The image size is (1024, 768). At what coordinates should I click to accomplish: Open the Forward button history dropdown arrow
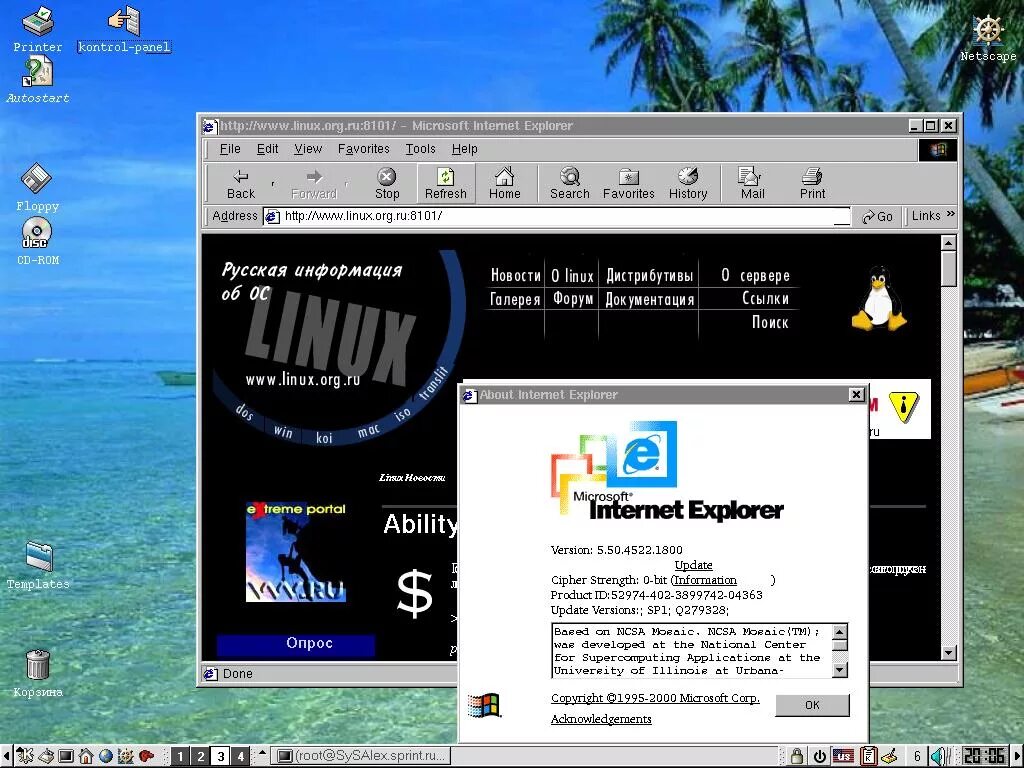tap(346, 184)
